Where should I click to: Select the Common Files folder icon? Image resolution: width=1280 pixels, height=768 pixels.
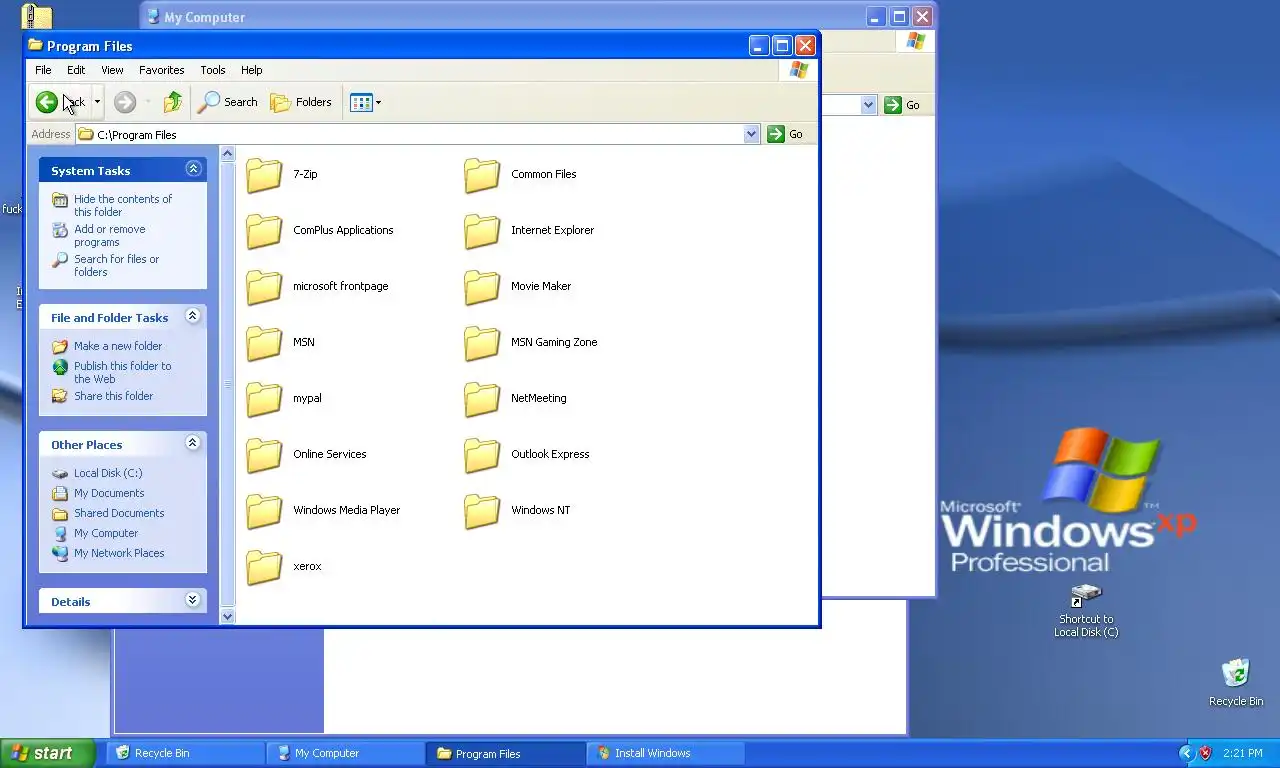[x=482, y=175]
